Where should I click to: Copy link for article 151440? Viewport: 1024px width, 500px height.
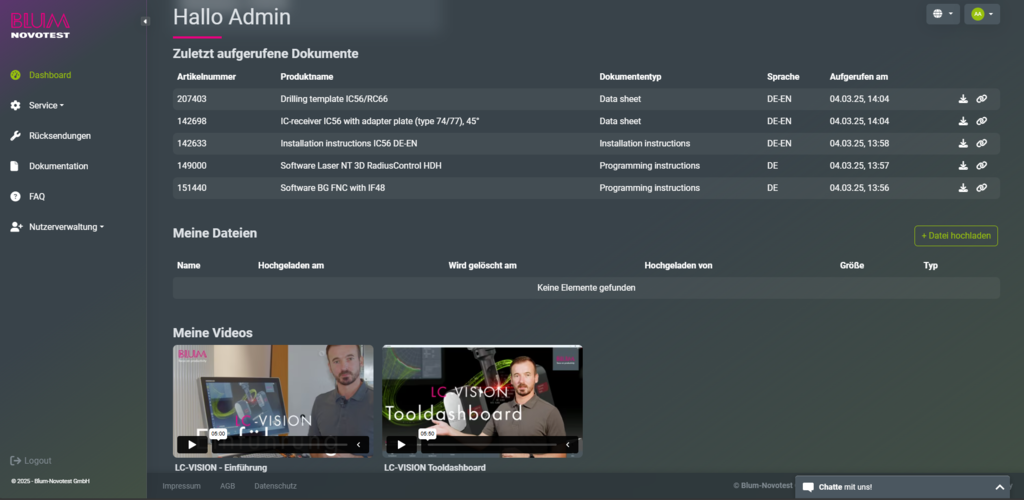(982, 188)
